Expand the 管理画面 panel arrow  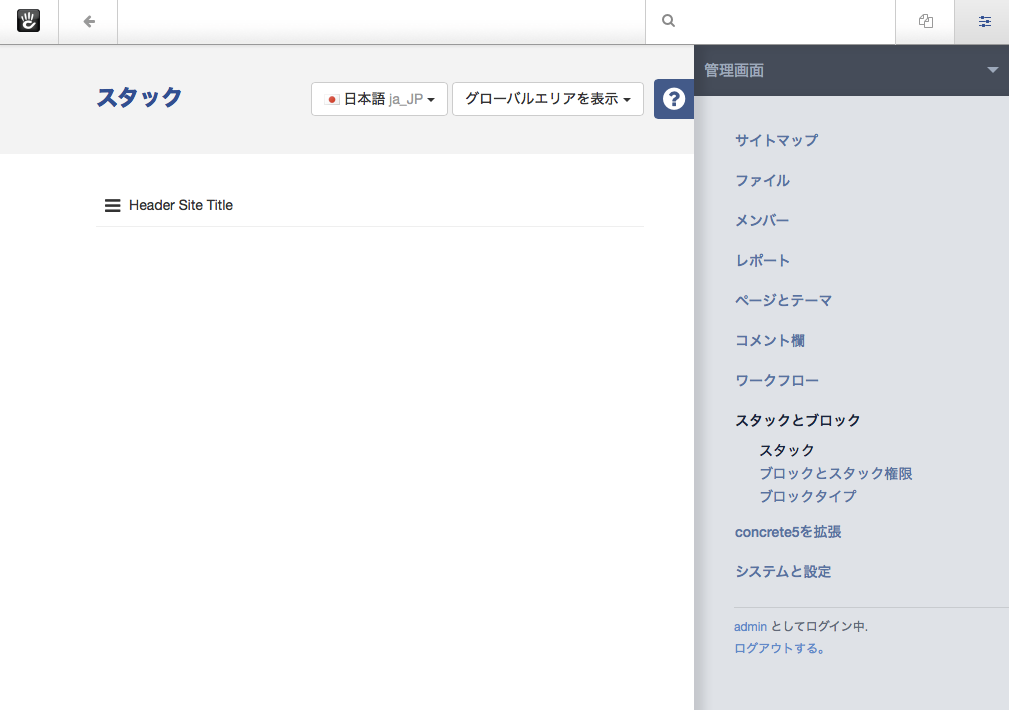[992, 70]
